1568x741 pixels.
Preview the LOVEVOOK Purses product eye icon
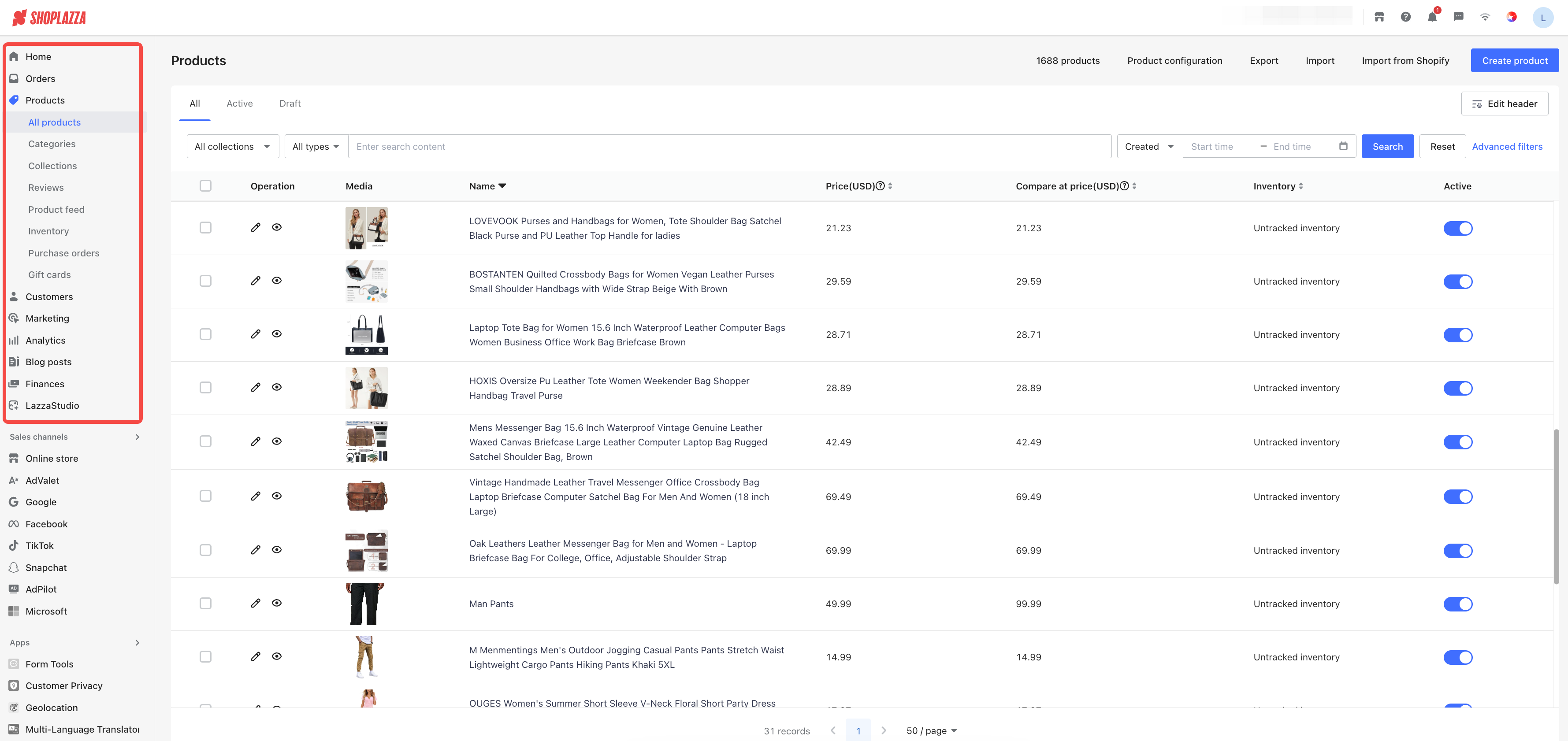pyautogui.click(x=276, y=227)
